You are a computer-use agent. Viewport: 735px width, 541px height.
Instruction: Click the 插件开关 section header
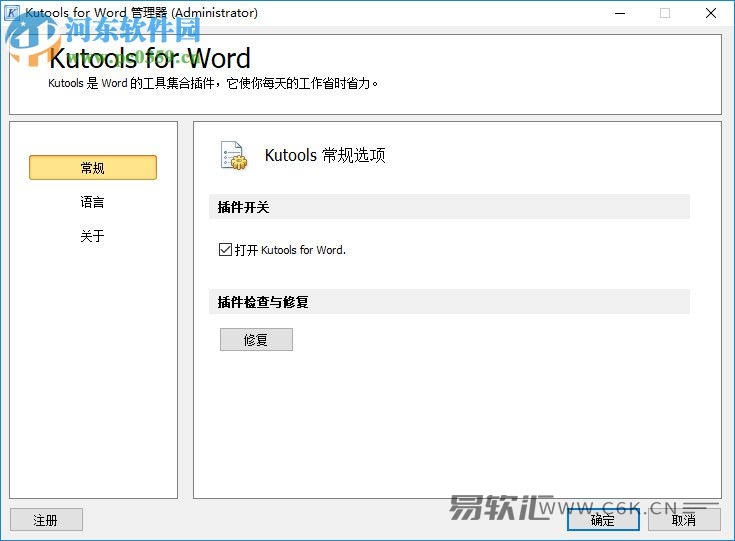click(449, 207)
